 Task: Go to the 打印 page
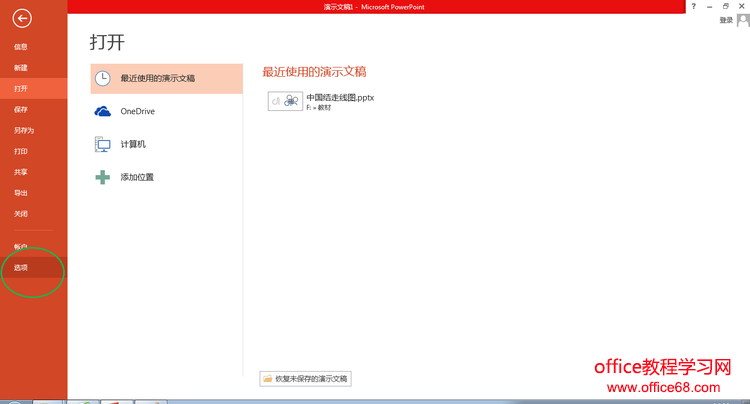(x=20, y=151)
